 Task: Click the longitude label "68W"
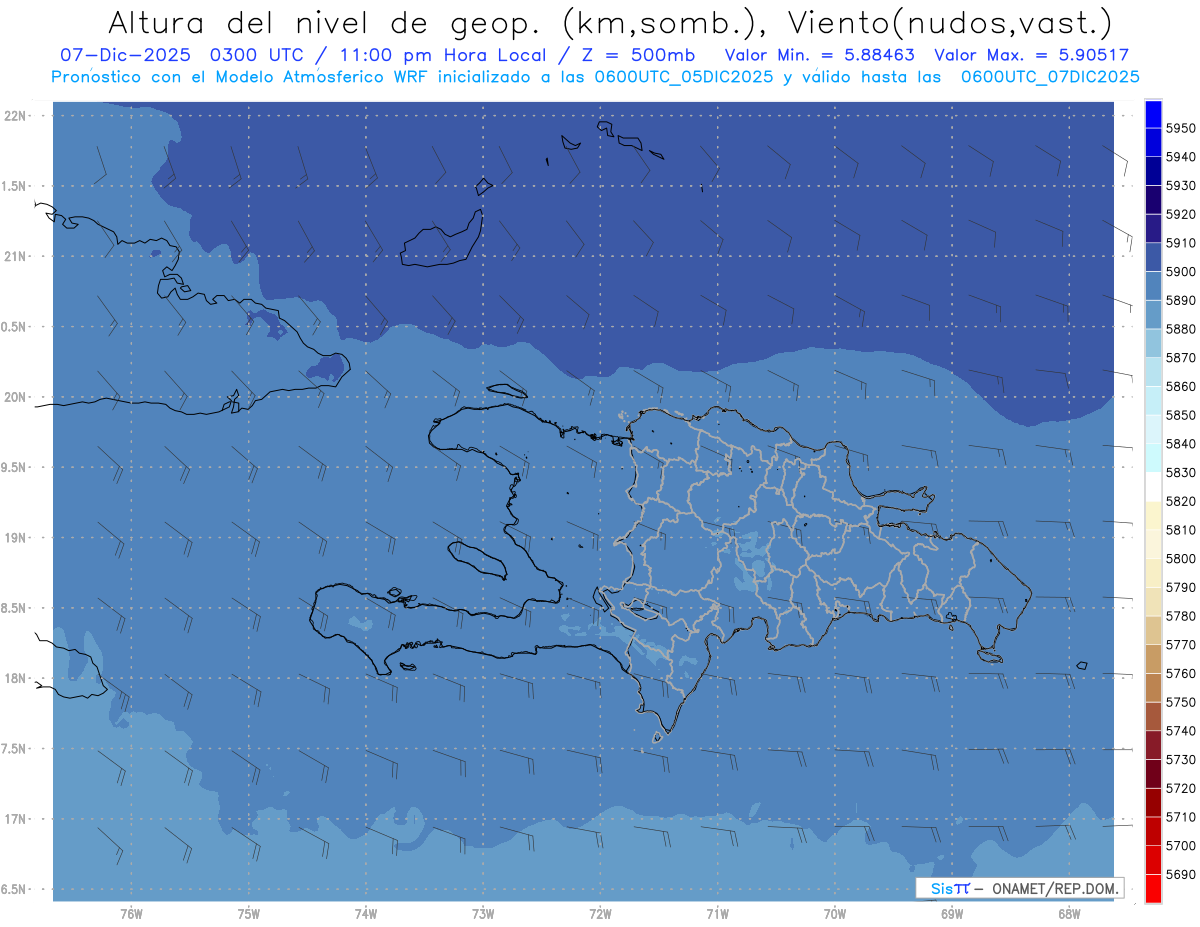tap(1069, 914)
